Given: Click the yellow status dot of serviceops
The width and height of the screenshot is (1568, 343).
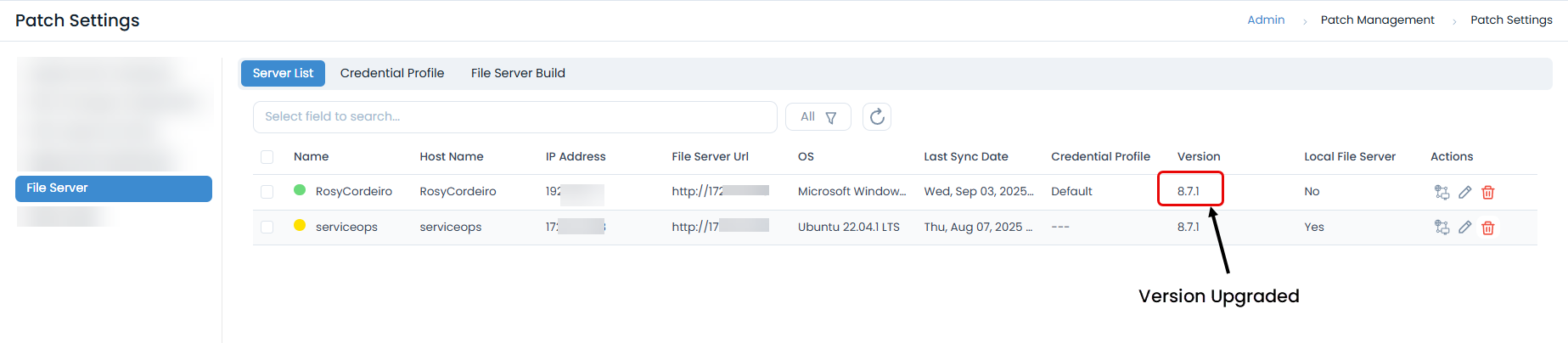Looking at the screenshot, I should pos(300,226).
